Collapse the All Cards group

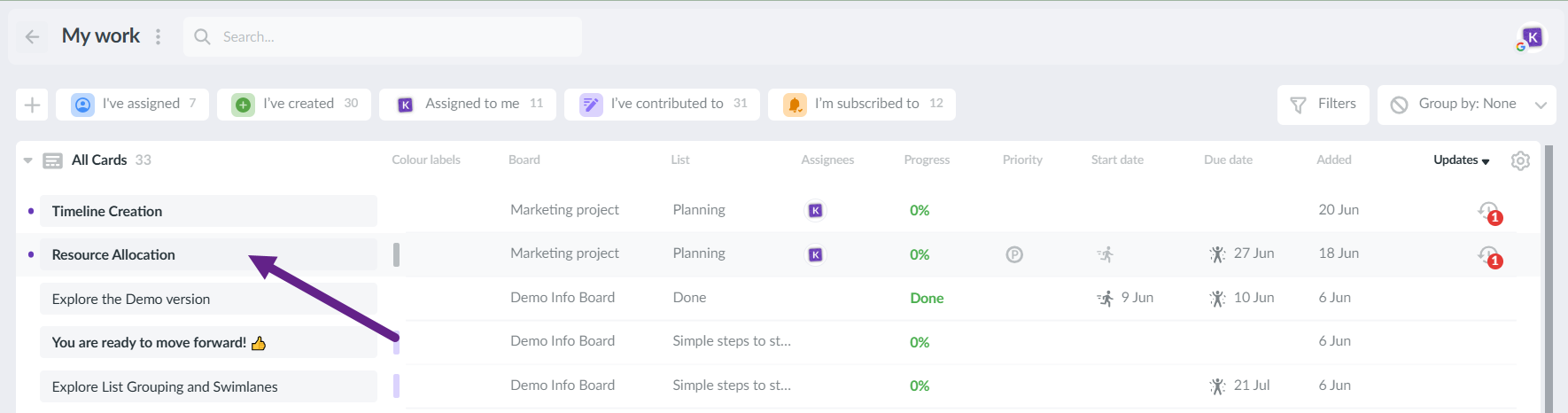(x=28, y=160)
